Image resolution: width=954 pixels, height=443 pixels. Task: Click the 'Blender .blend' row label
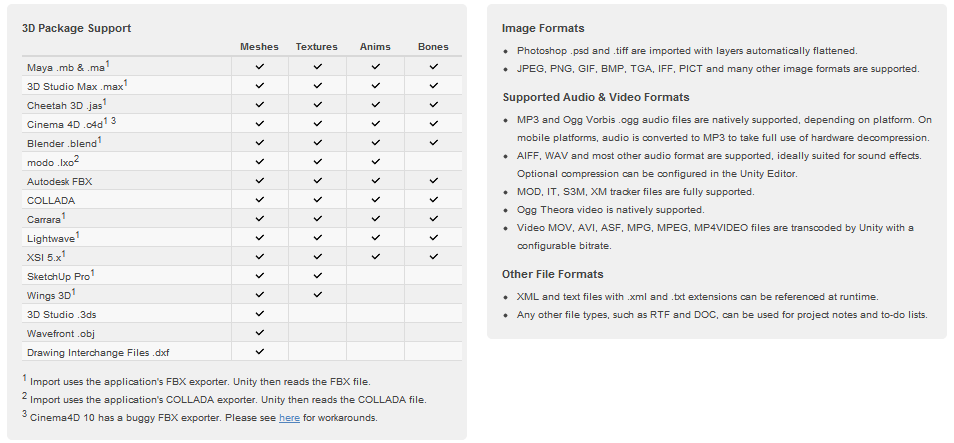point(64,142)
